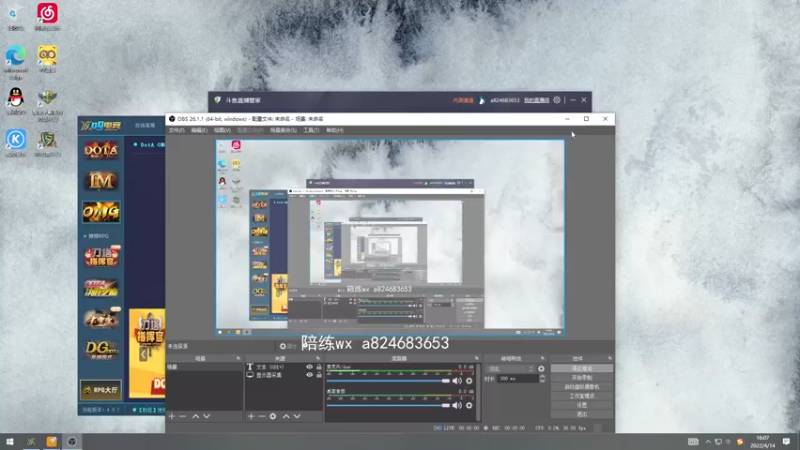Open settings gear for 桌面音频 mixer track
This screenshot has height=450, width=800.
469,405
